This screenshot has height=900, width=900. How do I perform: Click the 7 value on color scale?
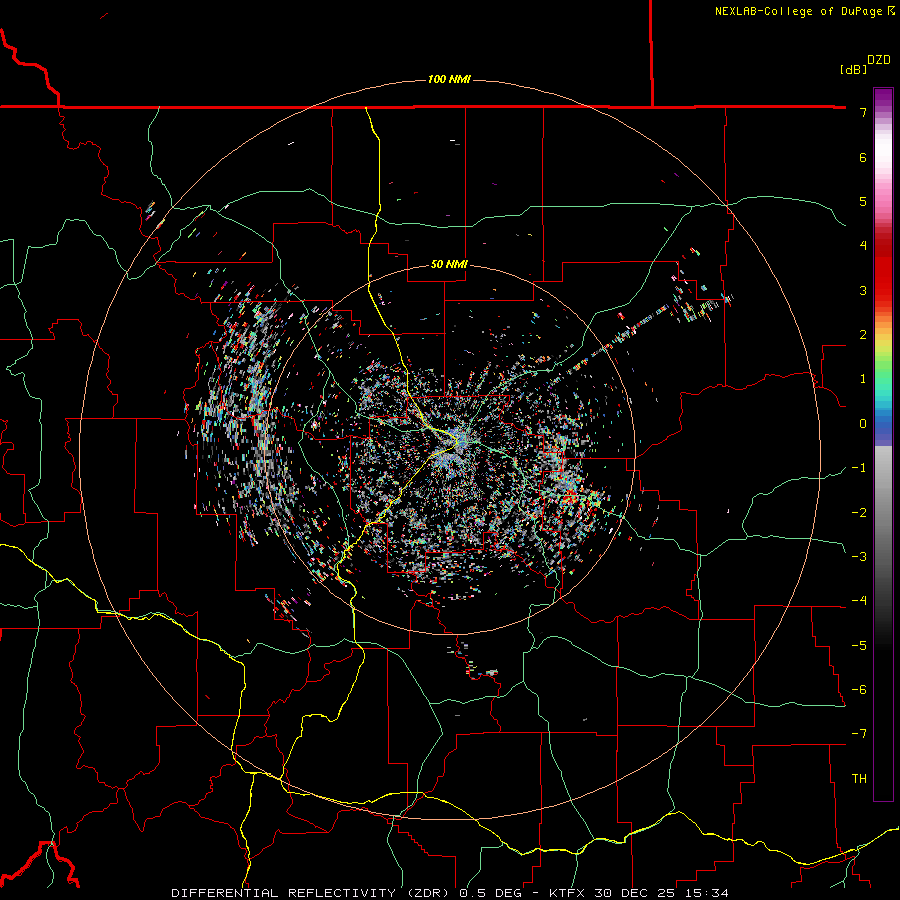pyautogui.click(x=863, y=112)
